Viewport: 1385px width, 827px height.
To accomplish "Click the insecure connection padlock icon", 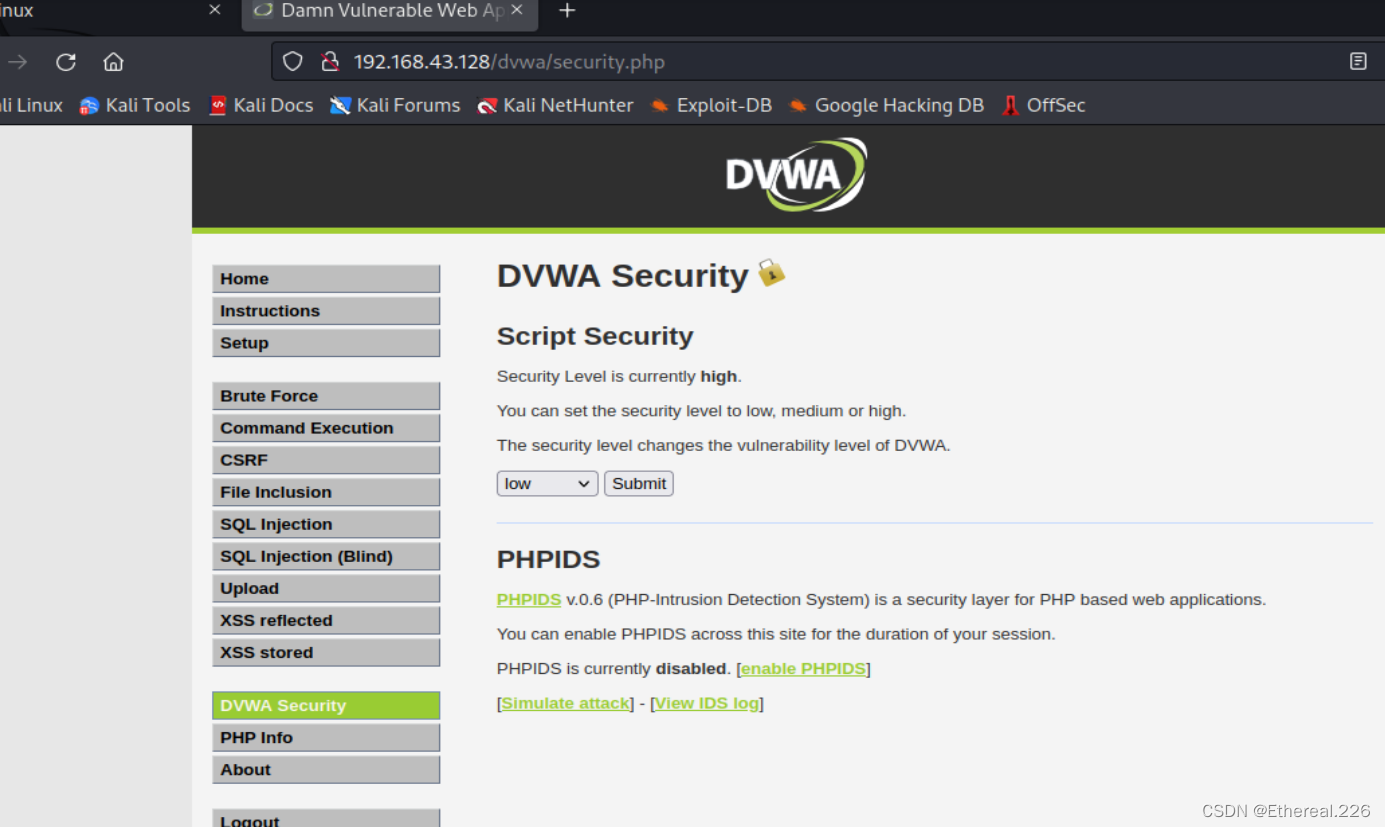I will tap(330, 62).
